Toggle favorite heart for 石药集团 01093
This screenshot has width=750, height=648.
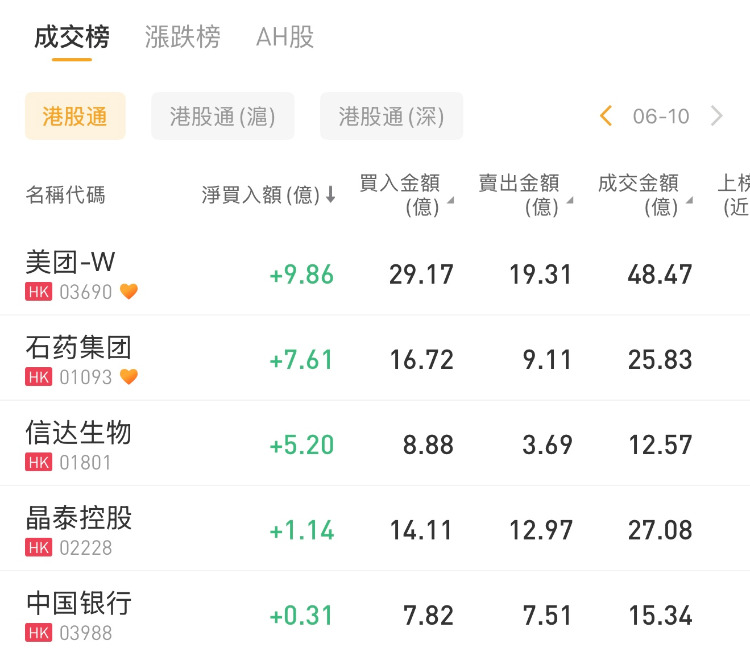(129, 377)
